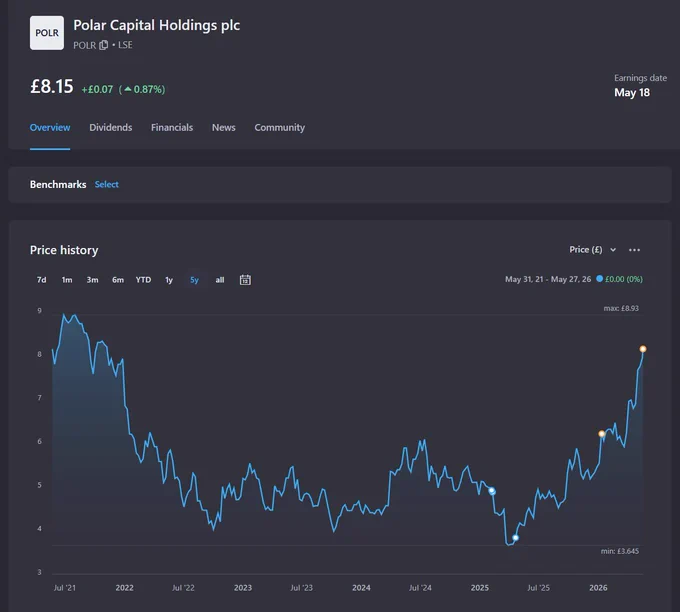Choose the 6m chart range
This screenshot has height=612, width=680.
tap(118, 280)
